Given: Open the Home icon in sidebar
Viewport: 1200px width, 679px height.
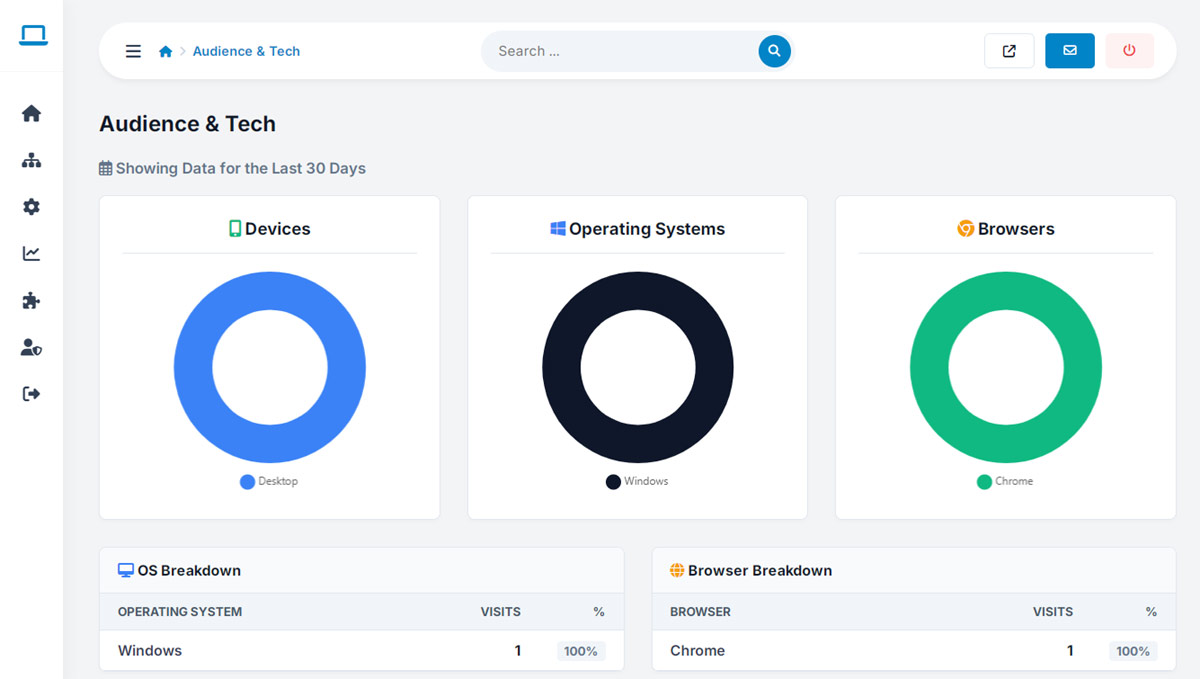Looking at the screenshot, I should (31, 113).
